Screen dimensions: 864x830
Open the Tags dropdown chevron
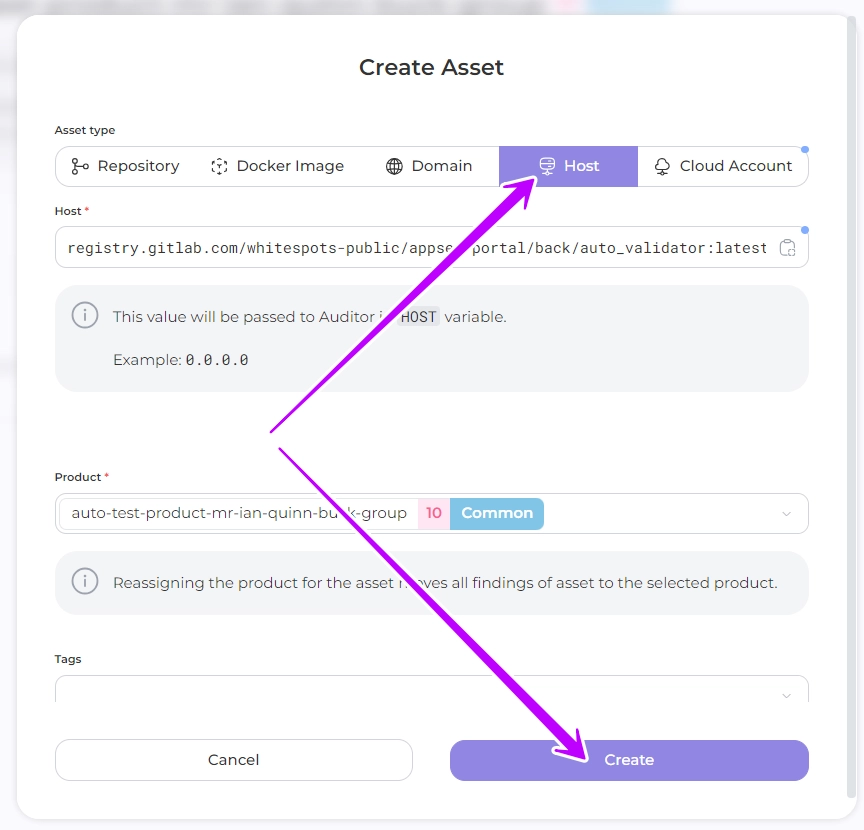(x=786, y=695)
